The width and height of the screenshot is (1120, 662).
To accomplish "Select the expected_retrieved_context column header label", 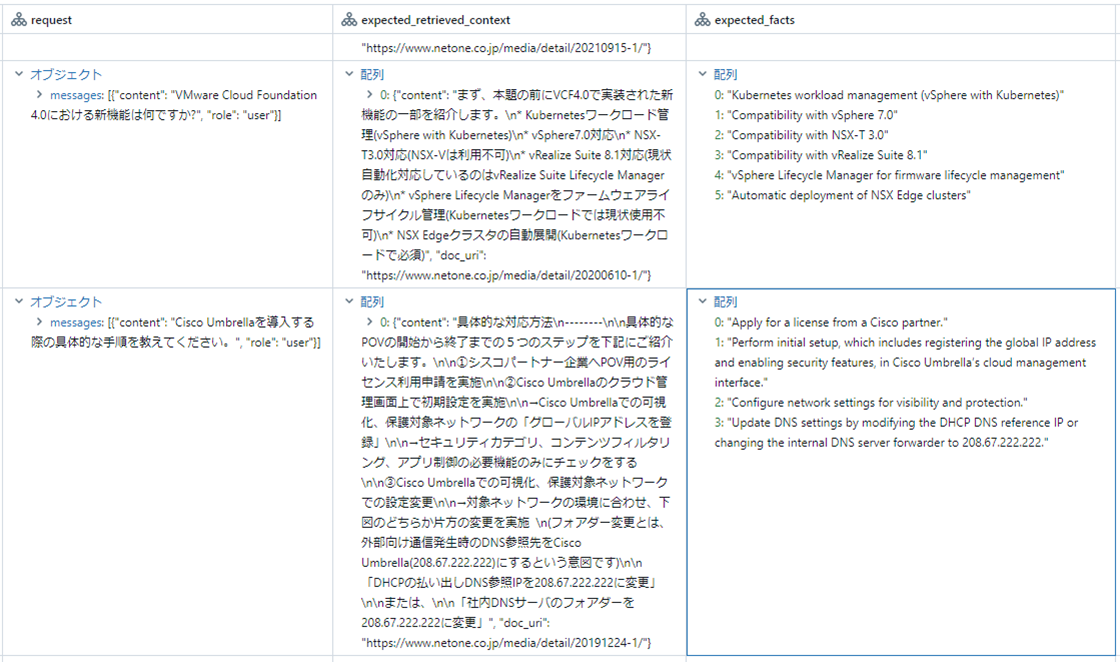I will (x=436, y=20).
